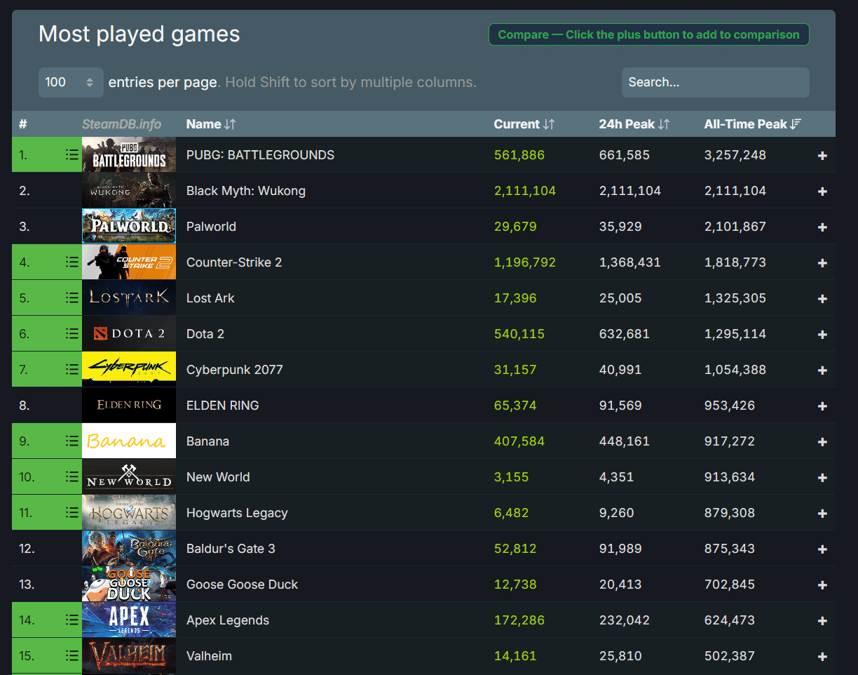Open the Cyberpunk 2077 game link

[x=234, y=370]
